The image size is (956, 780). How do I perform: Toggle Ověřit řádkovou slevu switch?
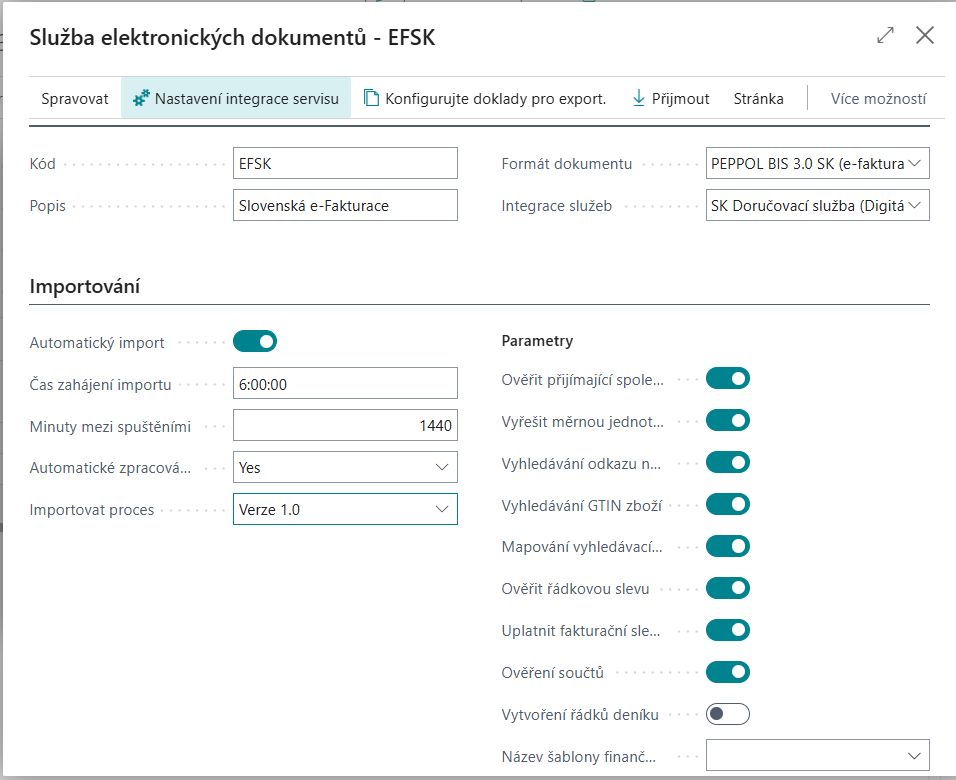point(728,589)
